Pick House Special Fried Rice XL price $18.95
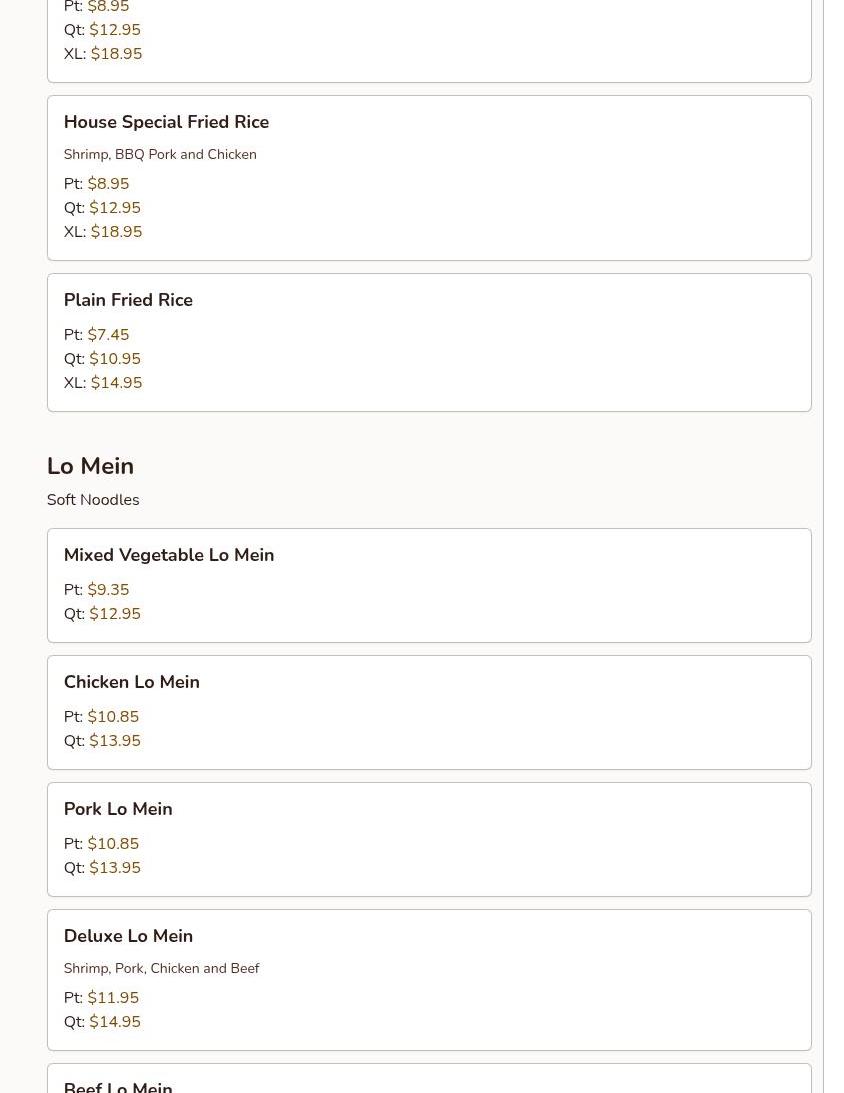The height and width of the screenshot is (1093, 844). (116, 232)
